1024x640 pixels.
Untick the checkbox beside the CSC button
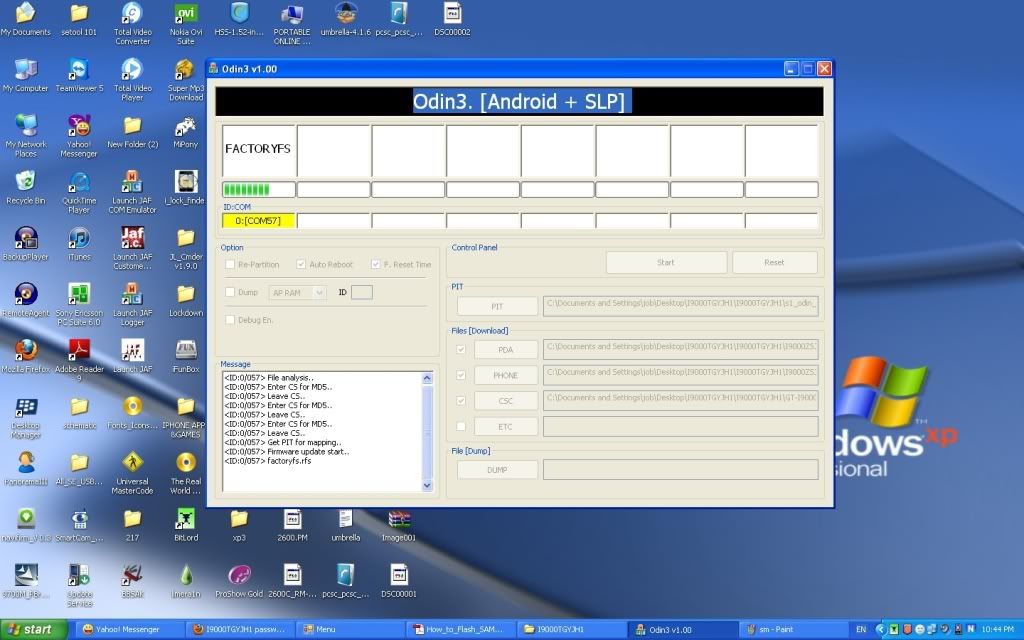coord(461,401)
